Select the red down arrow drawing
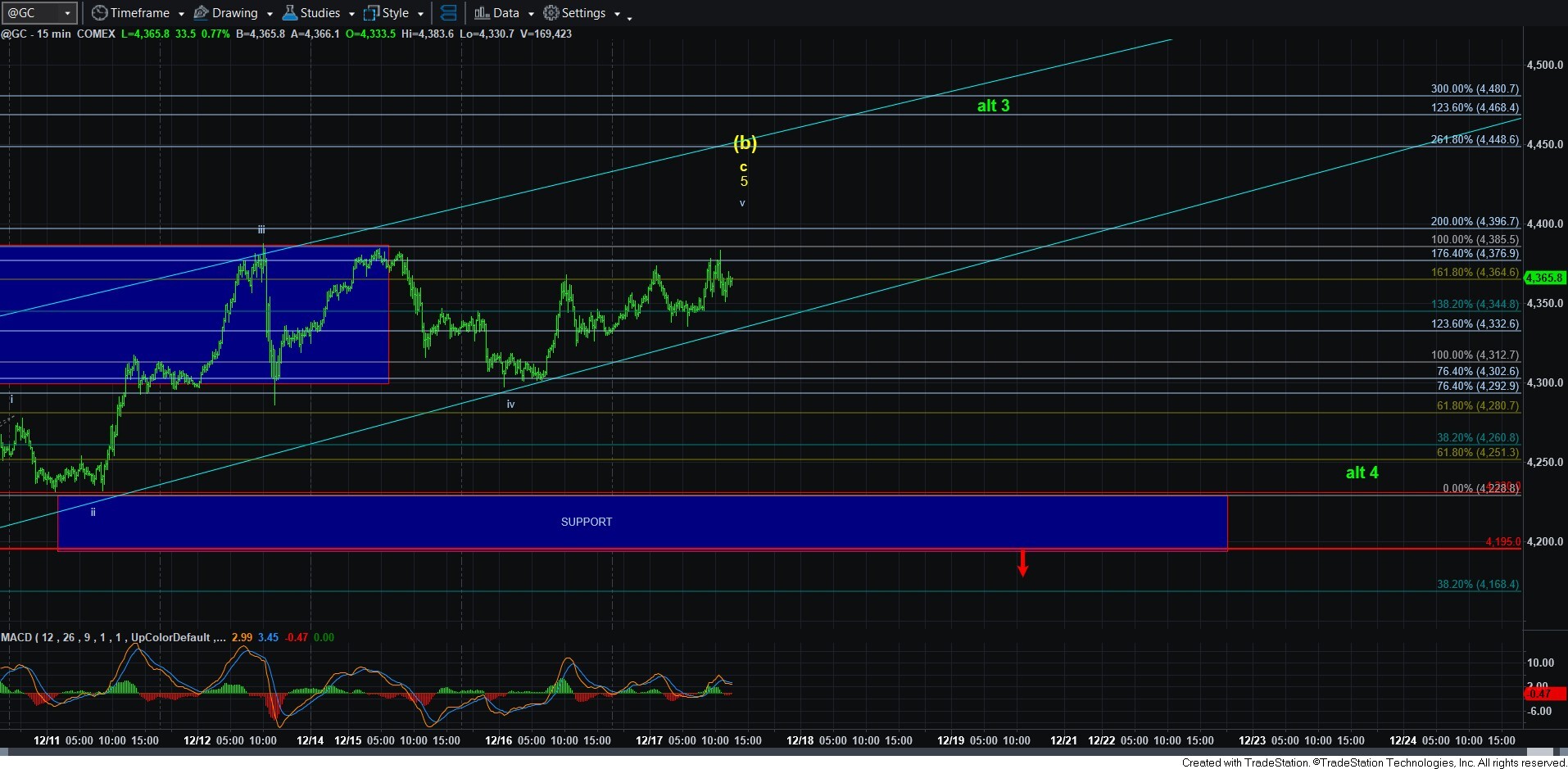The height and width of the screenshot is (769, 1568). [x=1022, y=563]
